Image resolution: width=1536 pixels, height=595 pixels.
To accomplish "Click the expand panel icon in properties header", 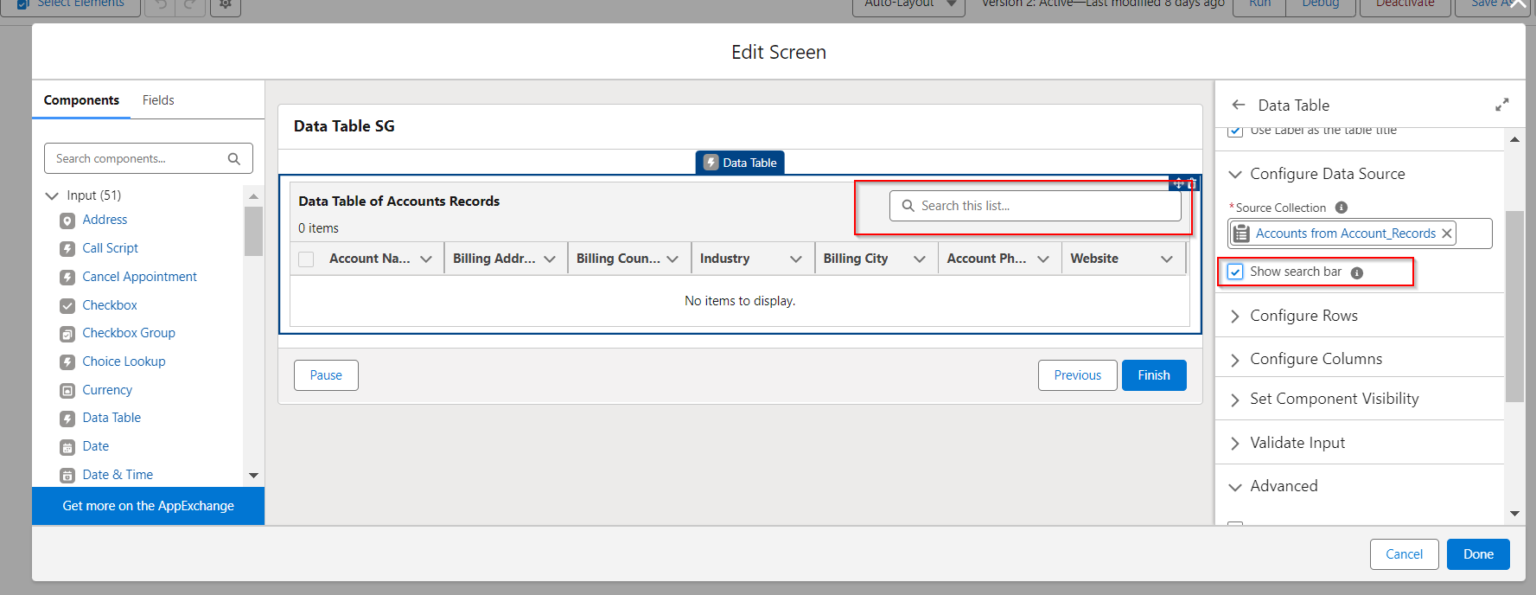I will [x=1501, y=105].
